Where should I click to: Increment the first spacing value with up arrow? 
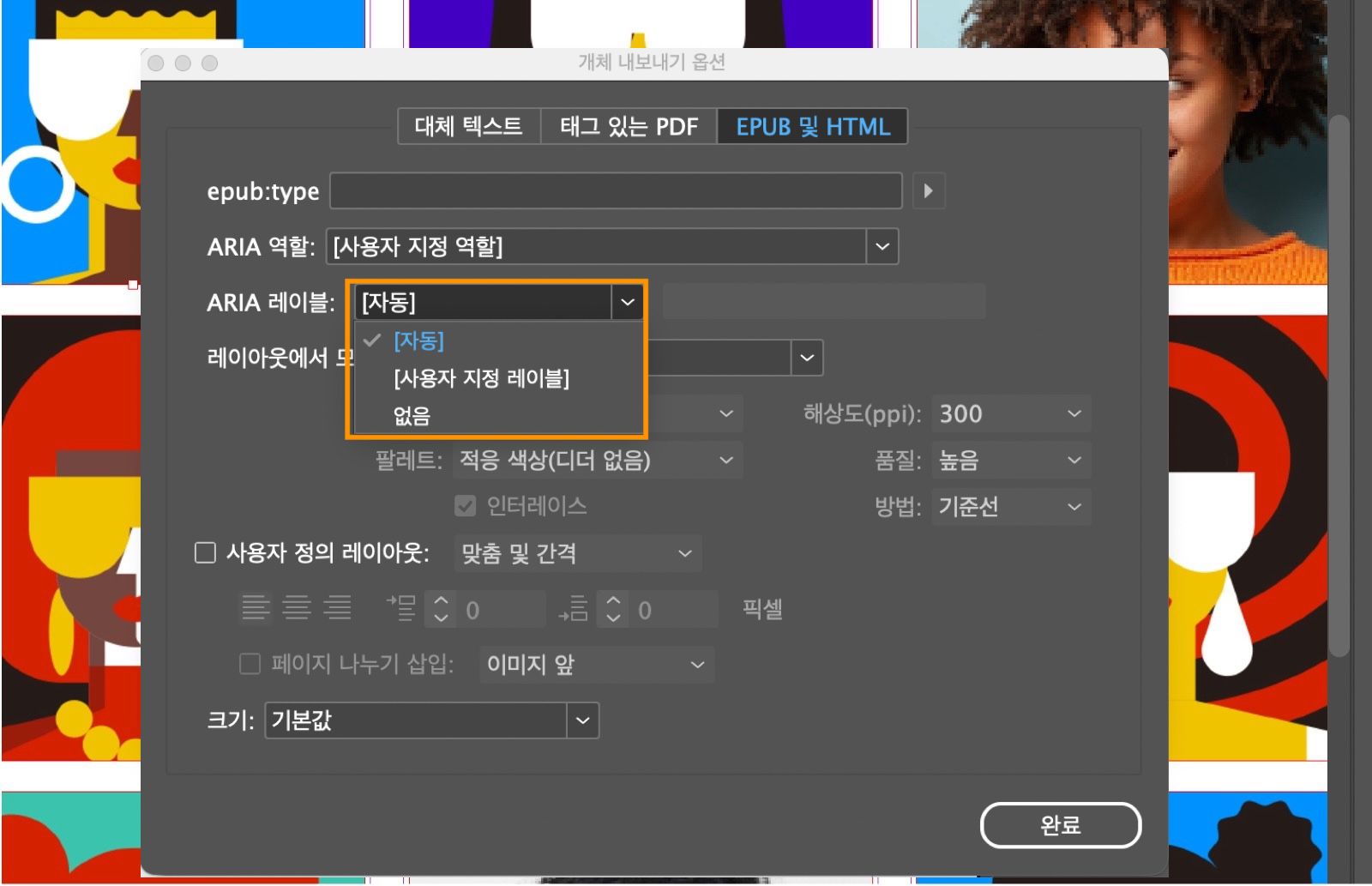pos(442,601)
